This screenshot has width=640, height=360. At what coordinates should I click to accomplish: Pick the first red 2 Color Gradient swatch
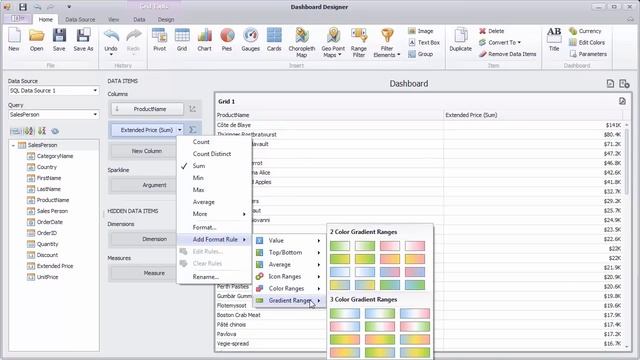[x=390, y=246]
